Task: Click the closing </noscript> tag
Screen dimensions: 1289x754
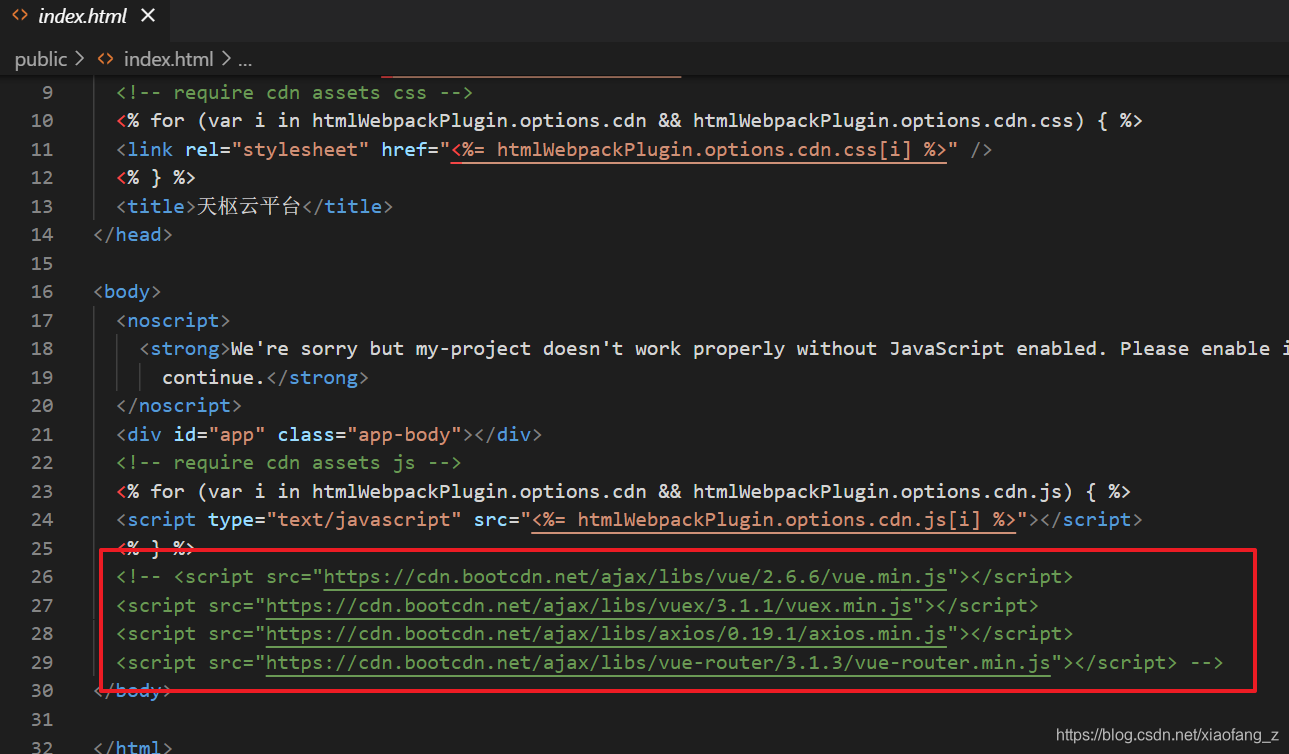Action: tap(179, 405)
